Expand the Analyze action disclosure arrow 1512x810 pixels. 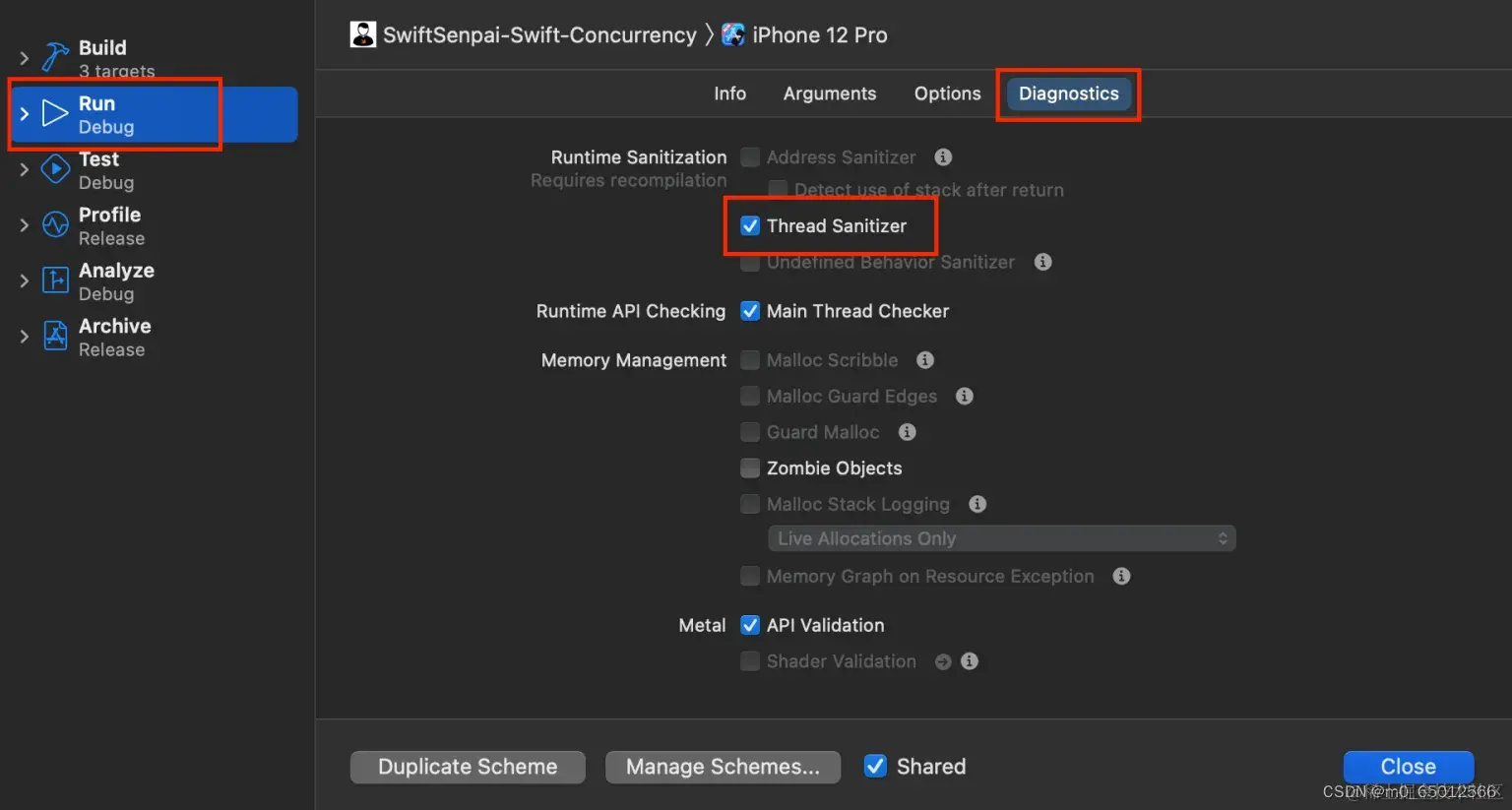click(25, 280)
